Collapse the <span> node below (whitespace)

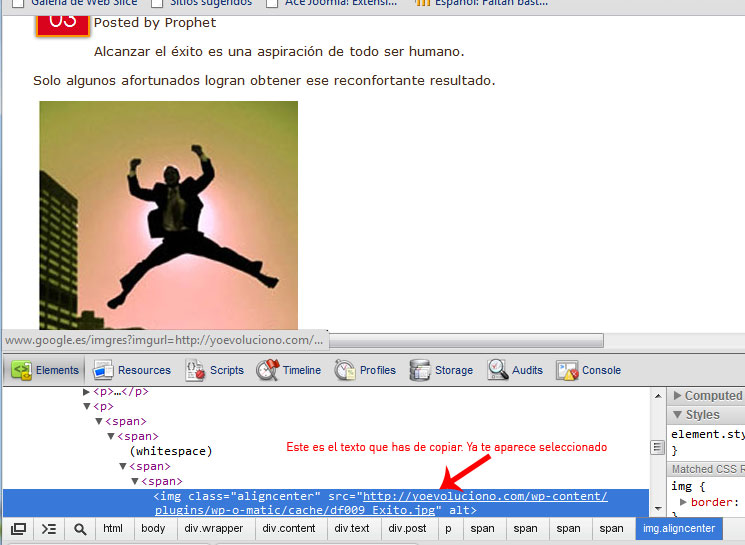123,467
